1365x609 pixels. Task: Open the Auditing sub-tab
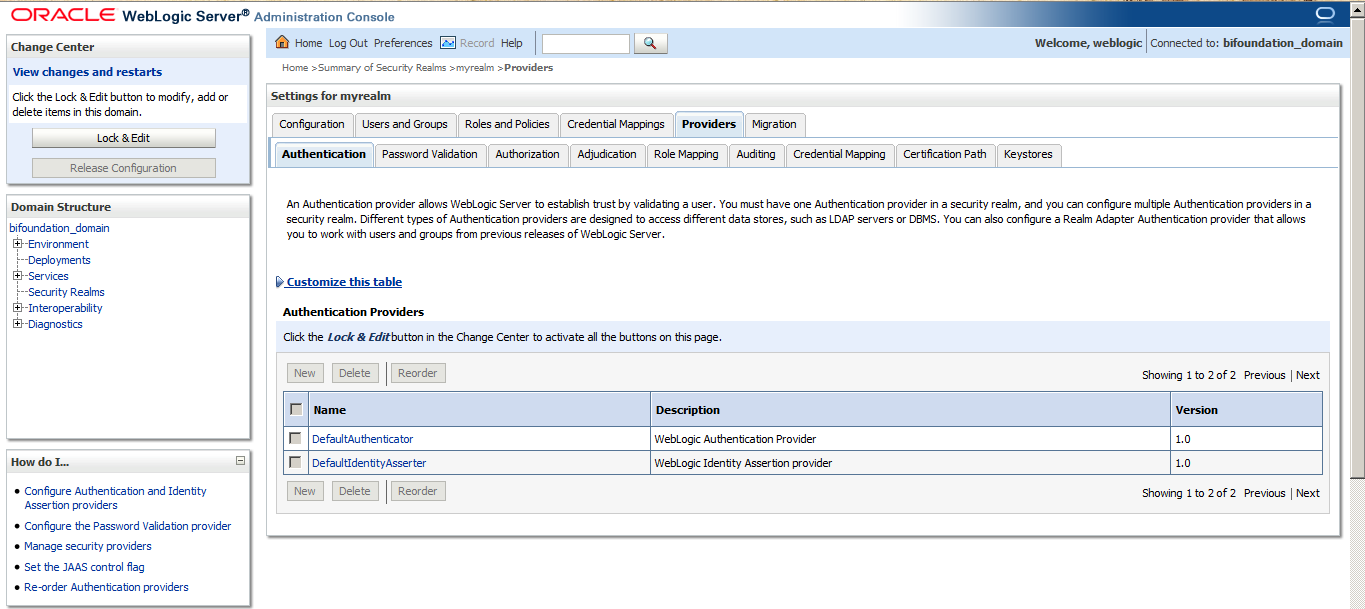[756, 154]
